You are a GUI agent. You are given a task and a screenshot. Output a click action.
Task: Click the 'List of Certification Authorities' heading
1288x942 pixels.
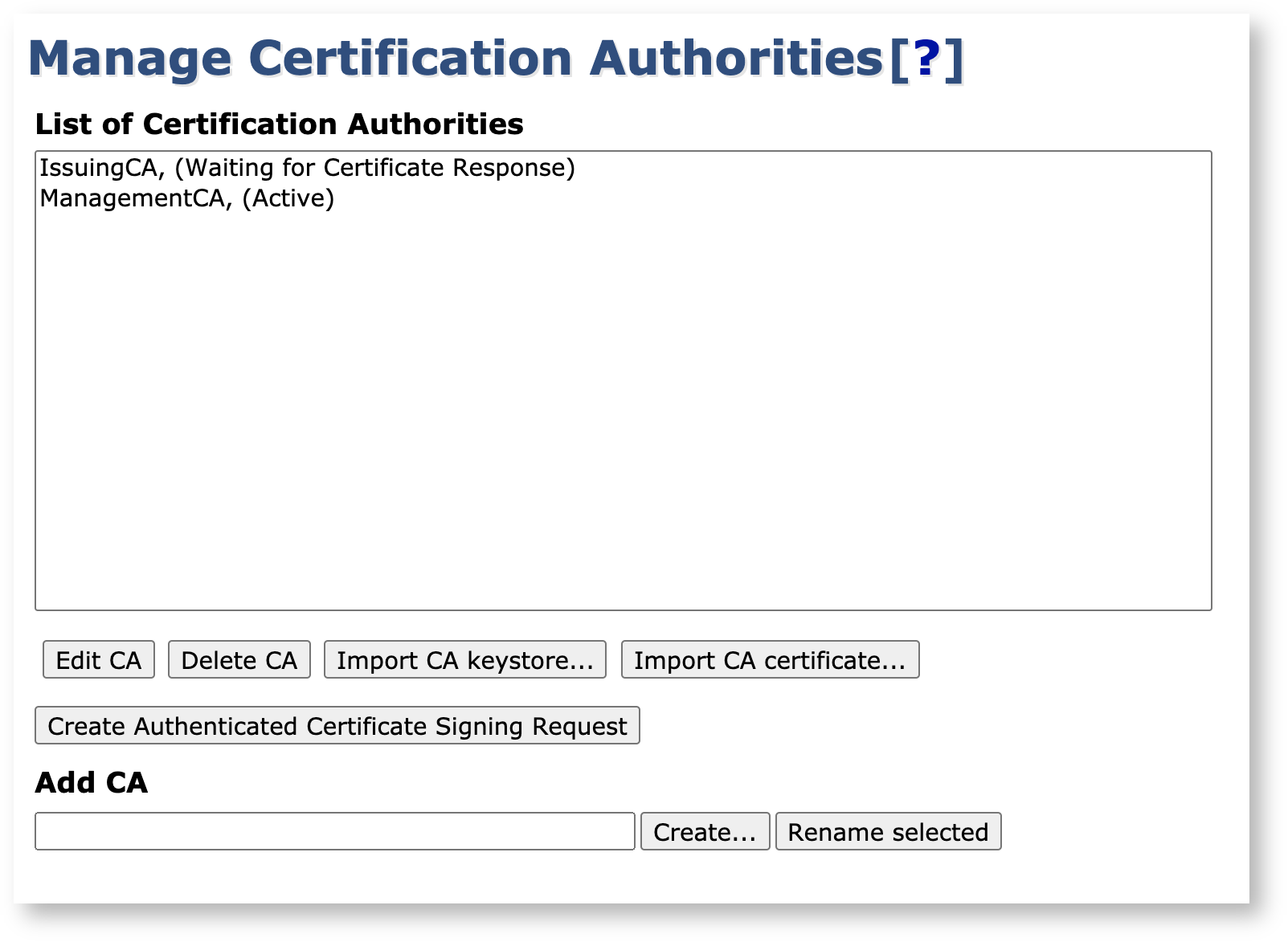pos(279,124)
